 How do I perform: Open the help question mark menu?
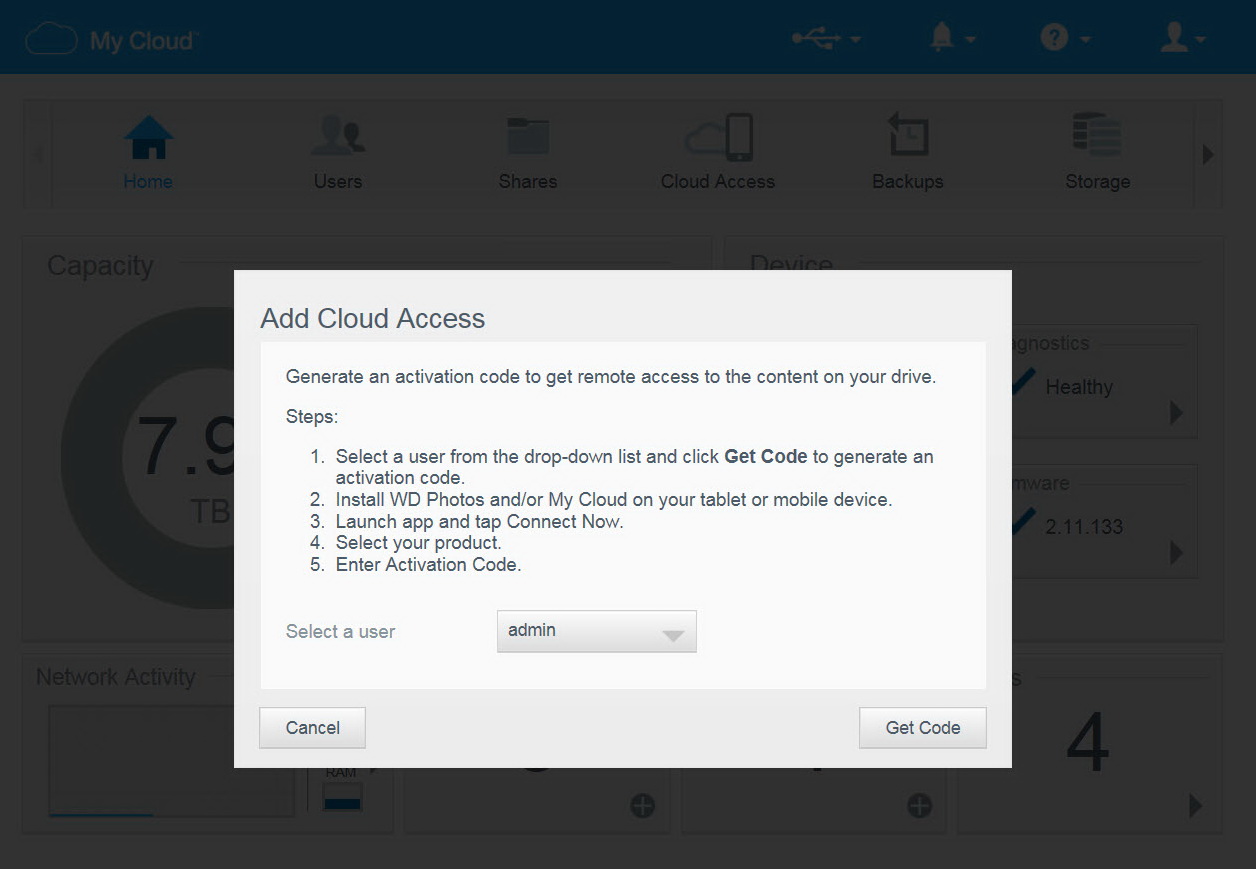coord(1064,38)
